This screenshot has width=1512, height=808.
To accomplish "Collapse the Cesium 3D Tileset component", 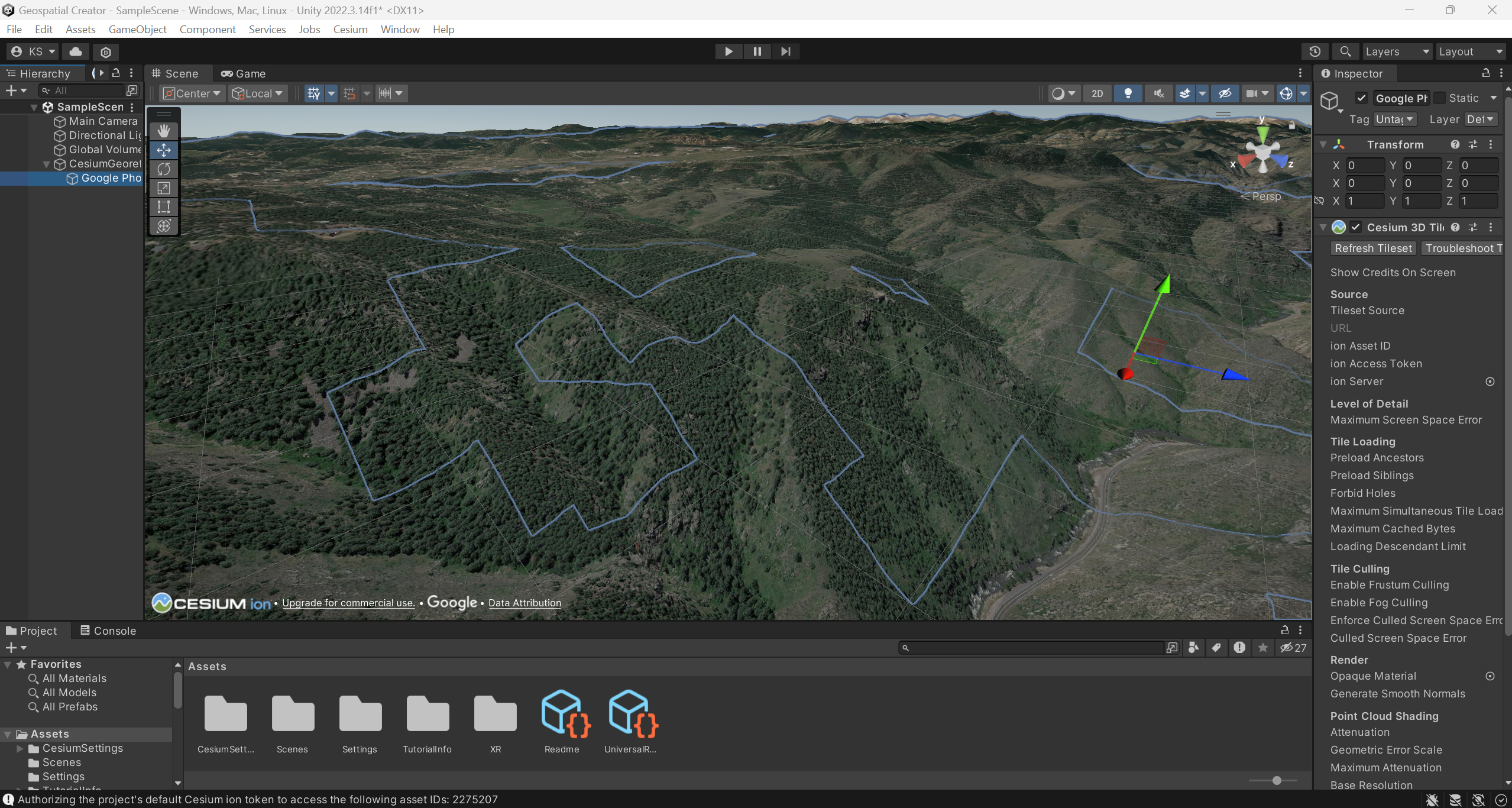I will [1323, 227].
